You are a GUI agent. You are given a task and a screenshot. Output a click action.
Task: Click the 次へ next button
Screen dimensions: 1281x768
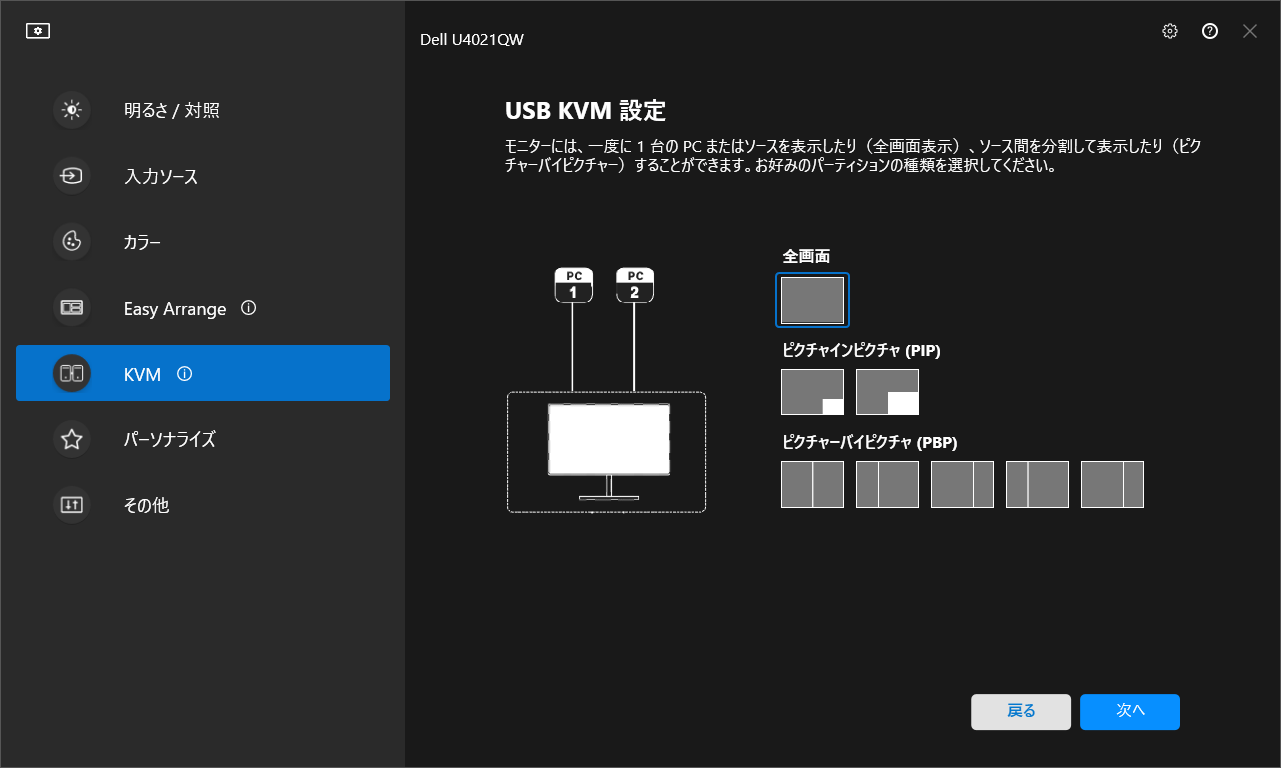(1130, 712)
